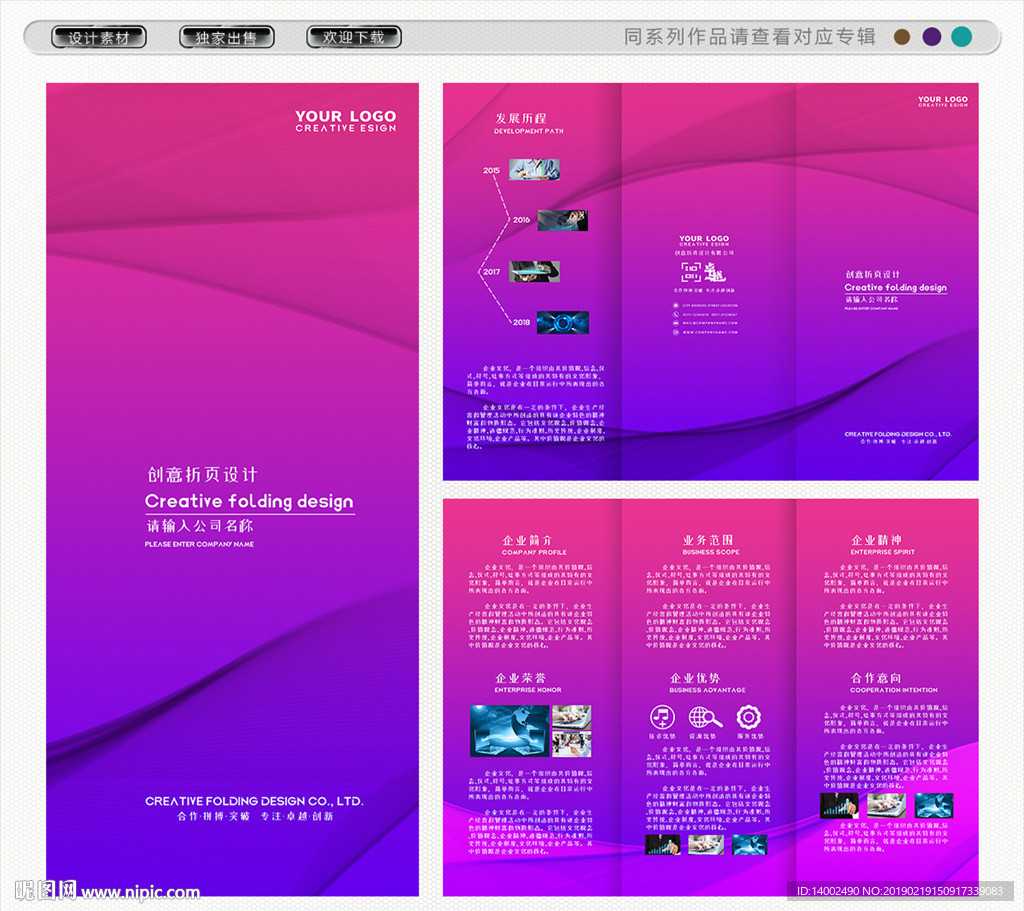The width and height of the screenshot is (1024, 911).
Task: Click the gear flower service icon
Action: [749, 717]
